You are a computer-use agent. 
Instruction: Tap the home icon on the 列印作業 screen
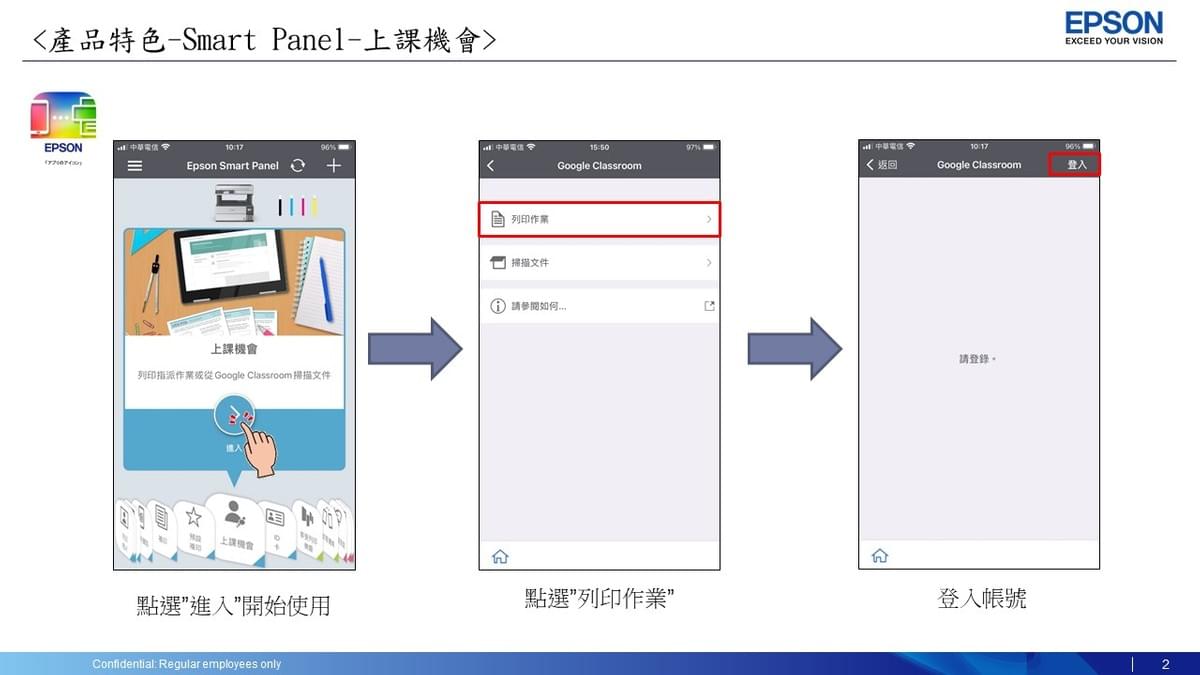tap(500, 556)
